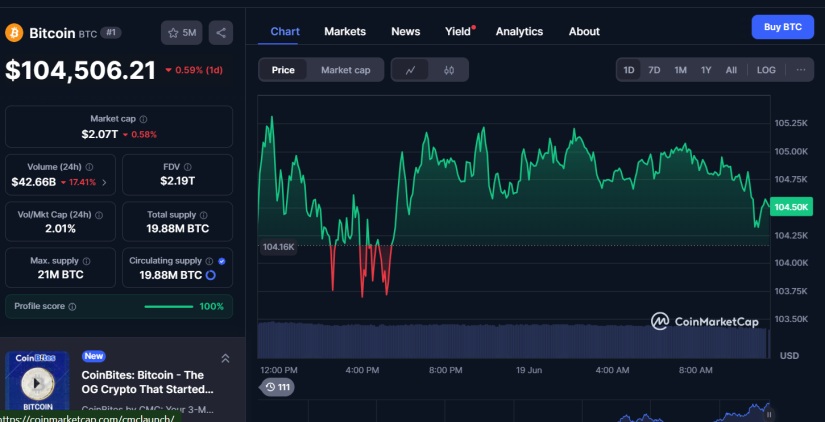Play the CoinBites Bitcoin video thumbnail
Viewport: 825px width, 422px height.
pos(37,384)
